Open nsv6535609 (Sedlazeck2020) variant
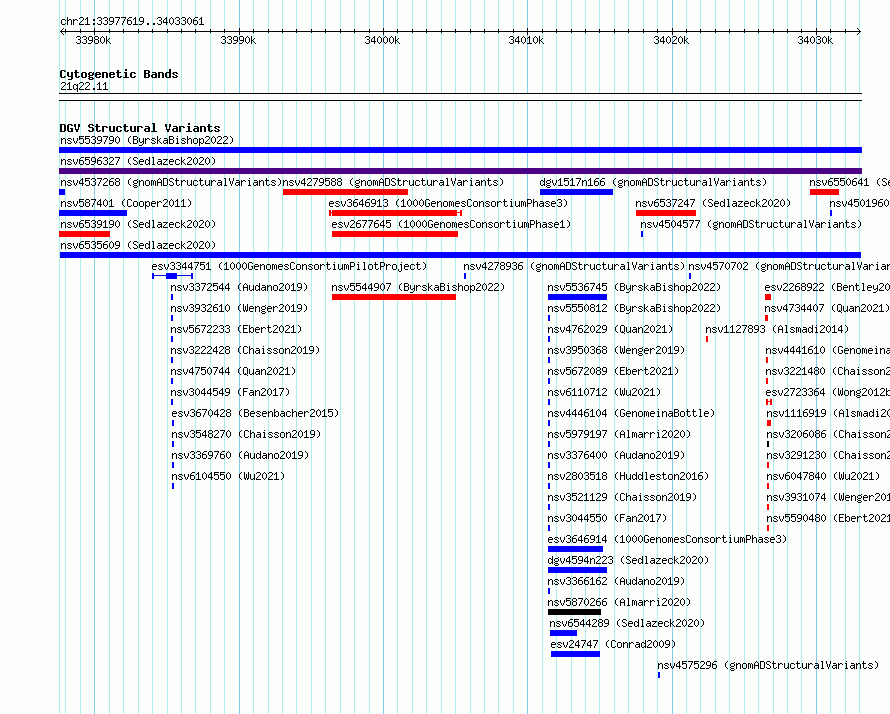Image resolution: width=890 pixels, height=714 pixels. coord(138,245)
